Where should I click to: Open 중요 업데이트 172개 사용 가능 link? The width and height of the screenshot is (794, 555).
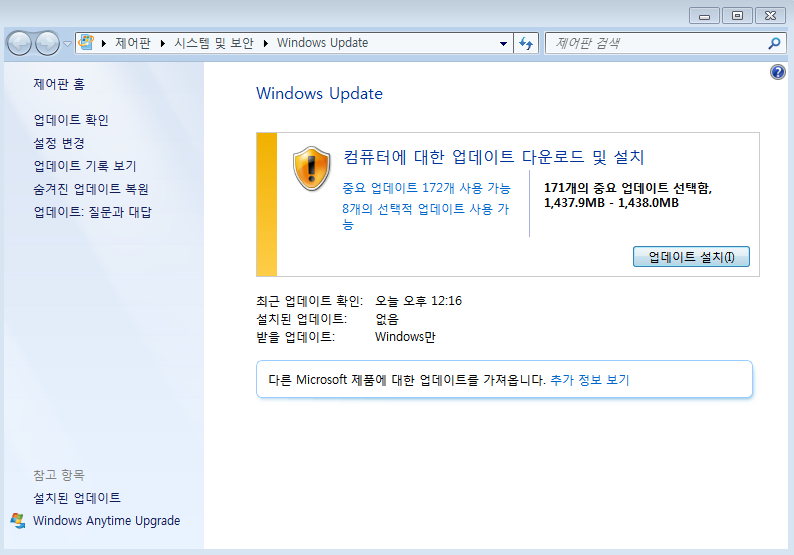(x=426, y=188)
